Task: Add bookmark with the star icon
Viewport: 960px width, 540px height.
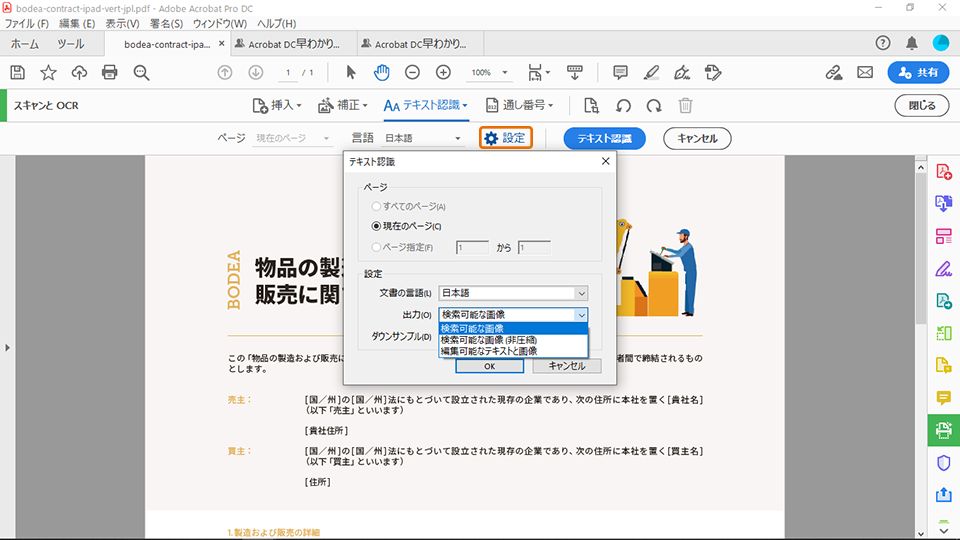Action: [48, 72]
